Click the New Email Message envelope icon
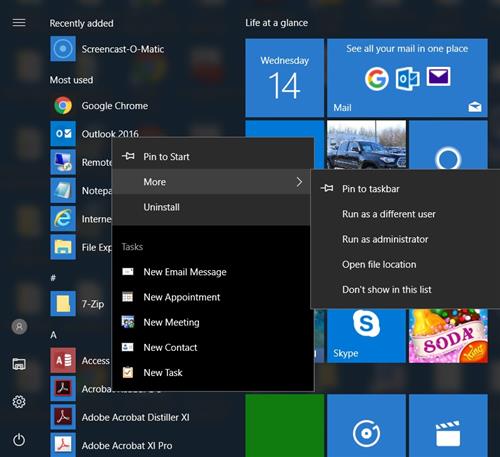Image resolution: width=500 pixels, height=457 pixels. (128, 272)
